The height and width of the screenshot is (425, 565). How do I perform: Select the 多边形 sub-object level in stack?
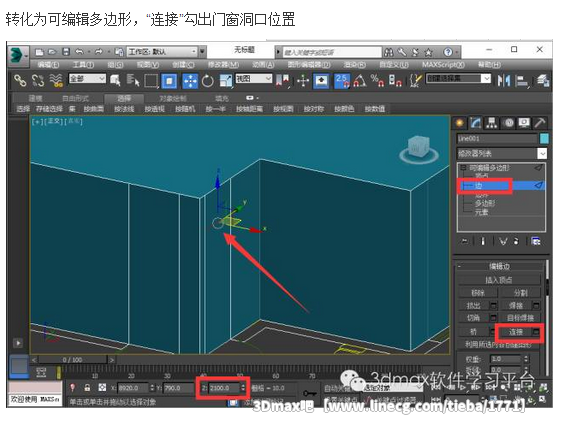coord(484,204)
